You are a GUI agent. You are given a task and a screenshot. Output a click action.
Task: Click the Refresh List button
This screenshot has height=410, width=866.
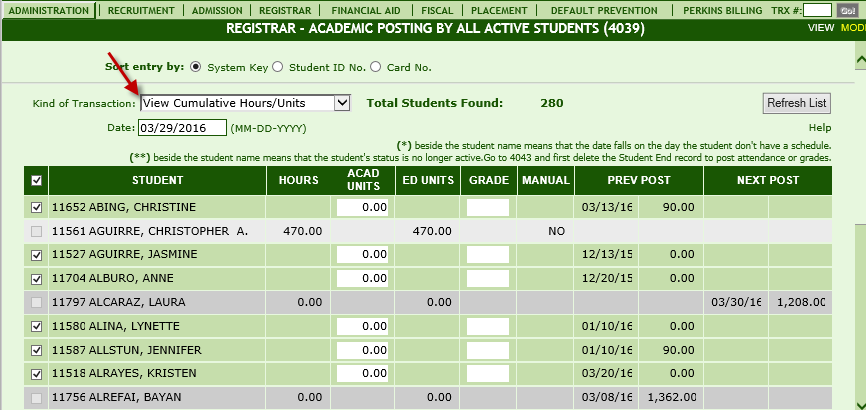point(796,103)
